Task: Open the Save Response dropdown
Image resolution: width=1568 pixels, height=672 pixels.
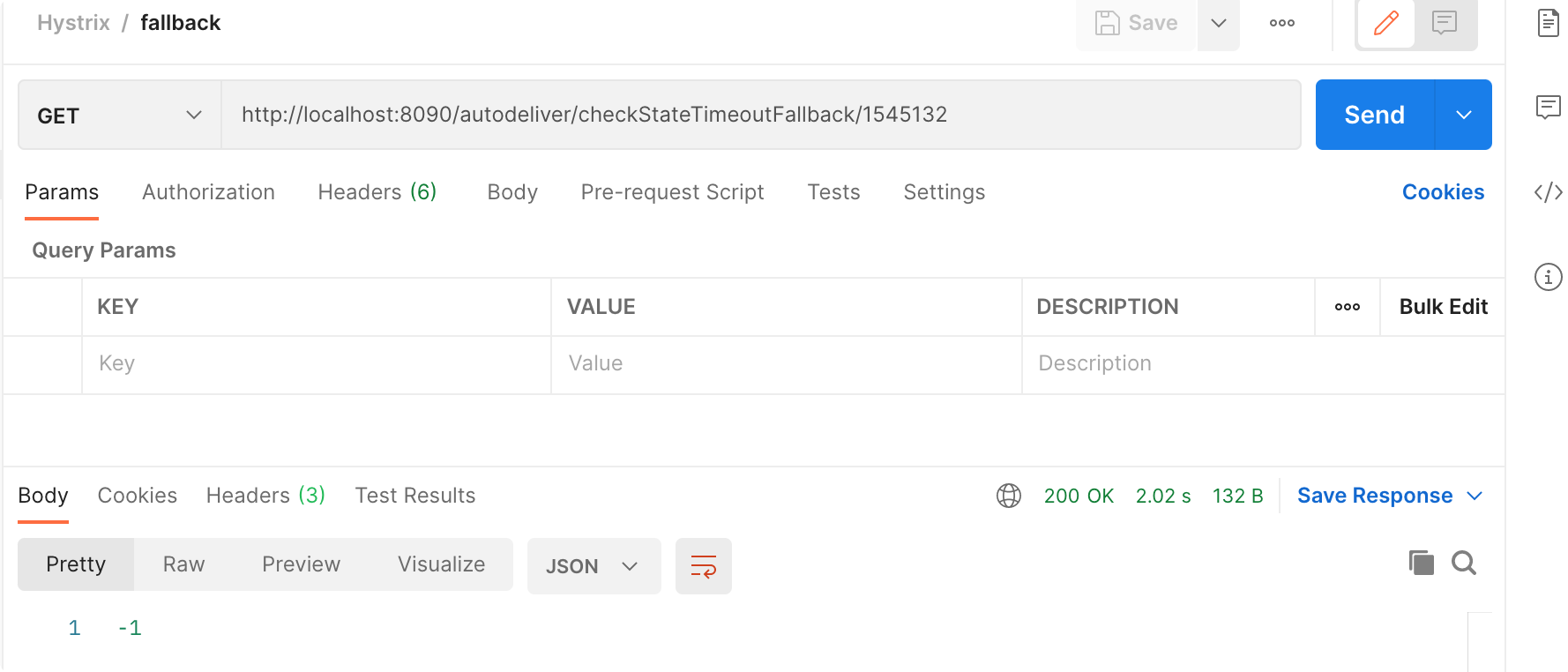Action: pyautogui.click(x=1390, y=496)
